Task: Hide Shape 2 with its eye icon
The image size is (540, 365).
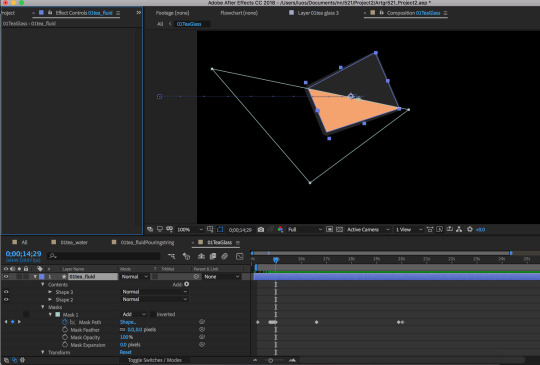Action: pyautogui.click(x=6, y=299)
